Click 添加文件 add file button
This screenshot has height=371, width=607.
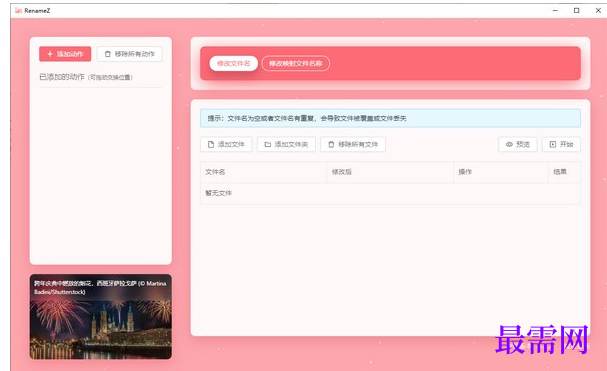(x=226, y=144)
